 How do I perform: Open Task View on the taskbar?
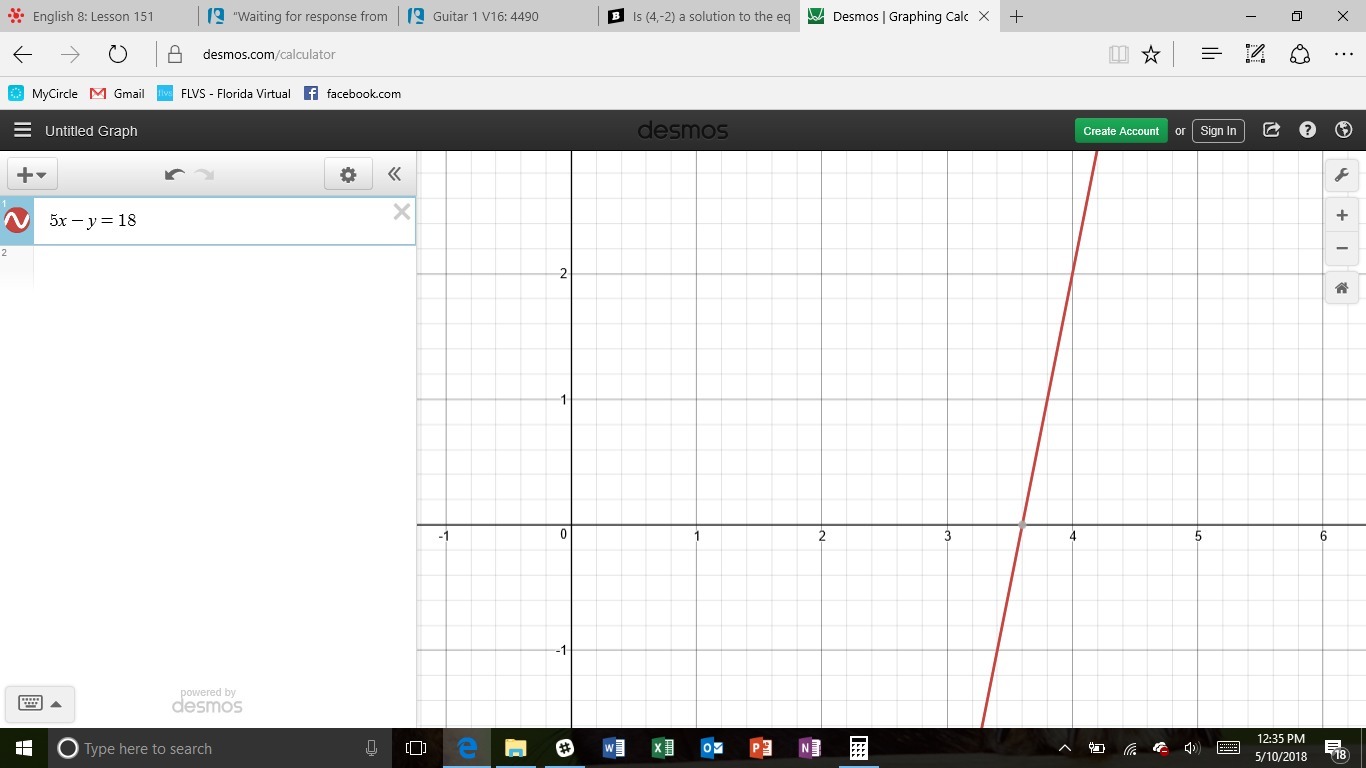pyautogui.click(x=416, y=748)
